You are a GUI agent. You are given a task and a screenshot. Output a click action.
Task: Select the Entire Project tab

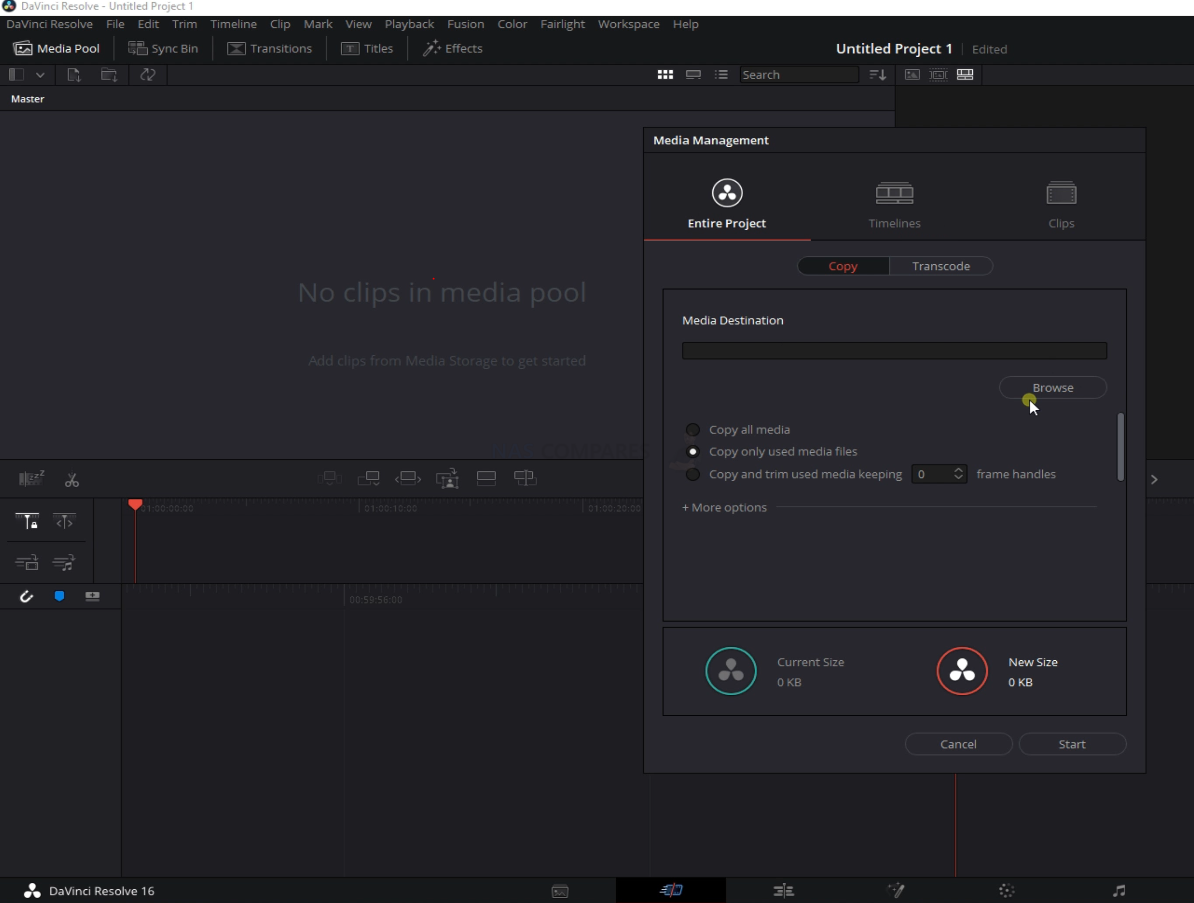(727, 204)
